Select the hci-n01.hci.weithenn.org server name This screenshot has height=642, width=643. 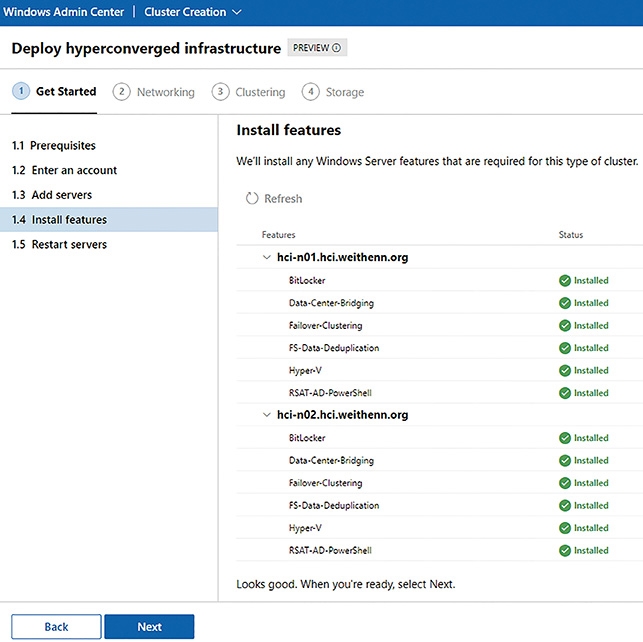click(342, 257)
